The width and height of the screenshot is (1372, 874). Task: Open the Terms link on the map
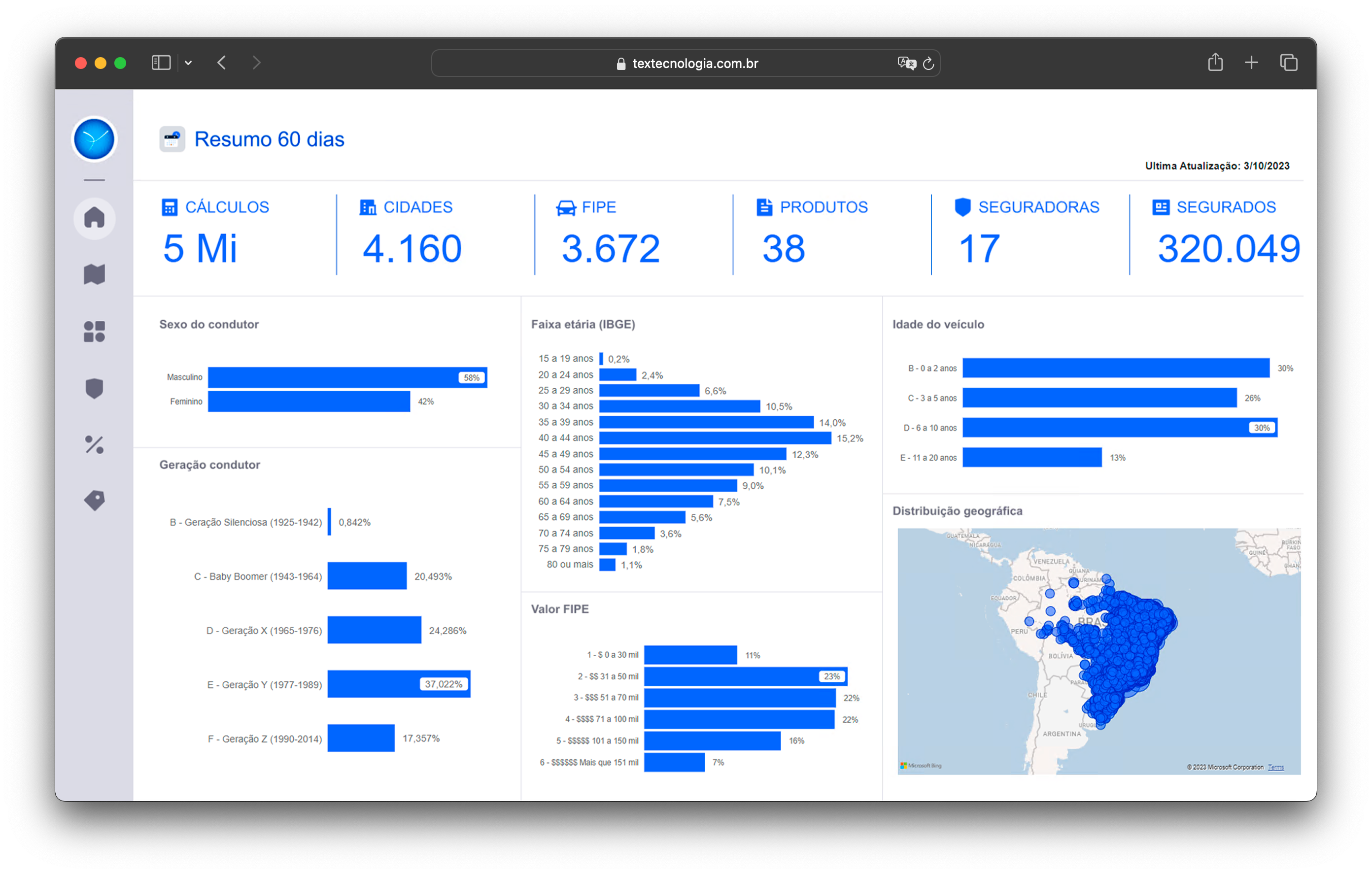(x=1276, y=767)
